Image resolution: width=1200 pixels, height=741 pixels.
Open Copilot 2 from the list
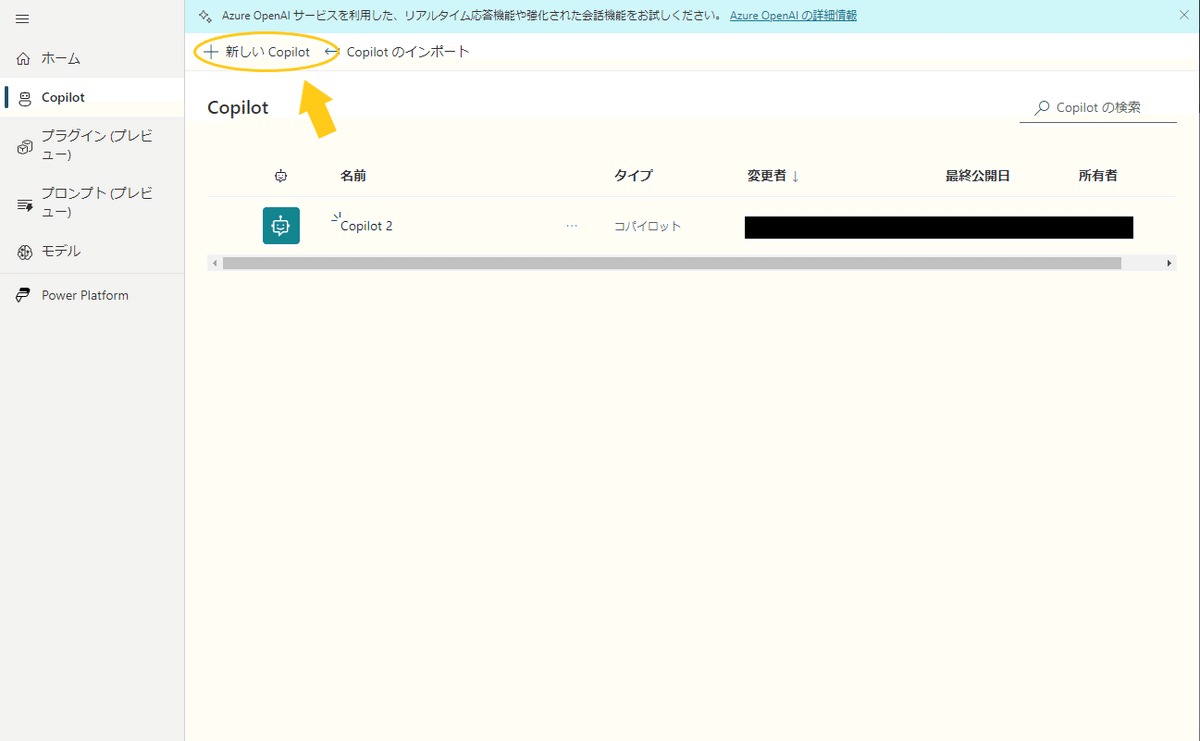click(x=366, y=226)
